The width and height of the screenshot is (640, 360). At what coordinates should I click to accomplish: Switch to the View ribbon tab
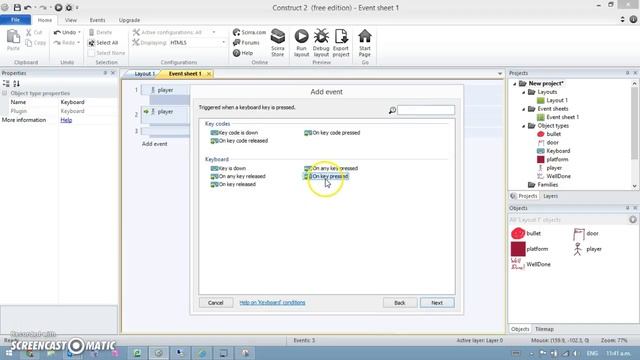point(71,20)
